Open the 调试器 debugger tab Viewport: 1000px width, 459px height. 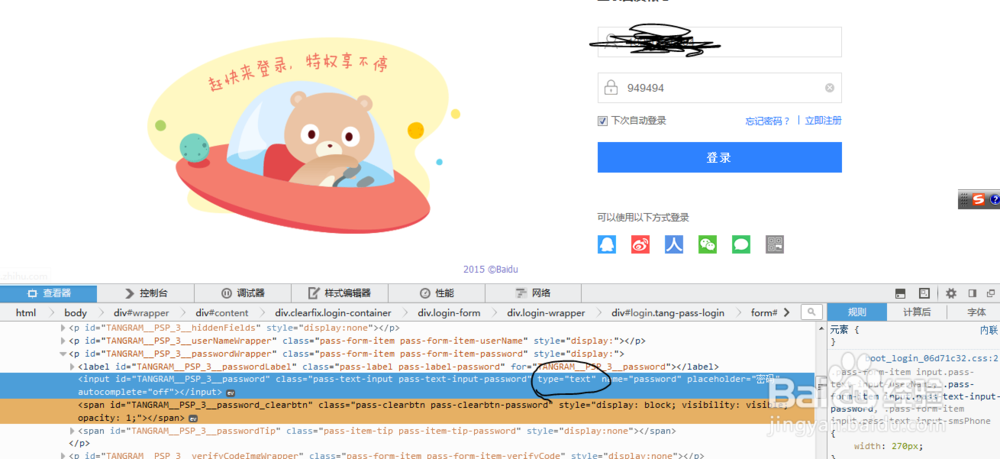coord(243,293)
